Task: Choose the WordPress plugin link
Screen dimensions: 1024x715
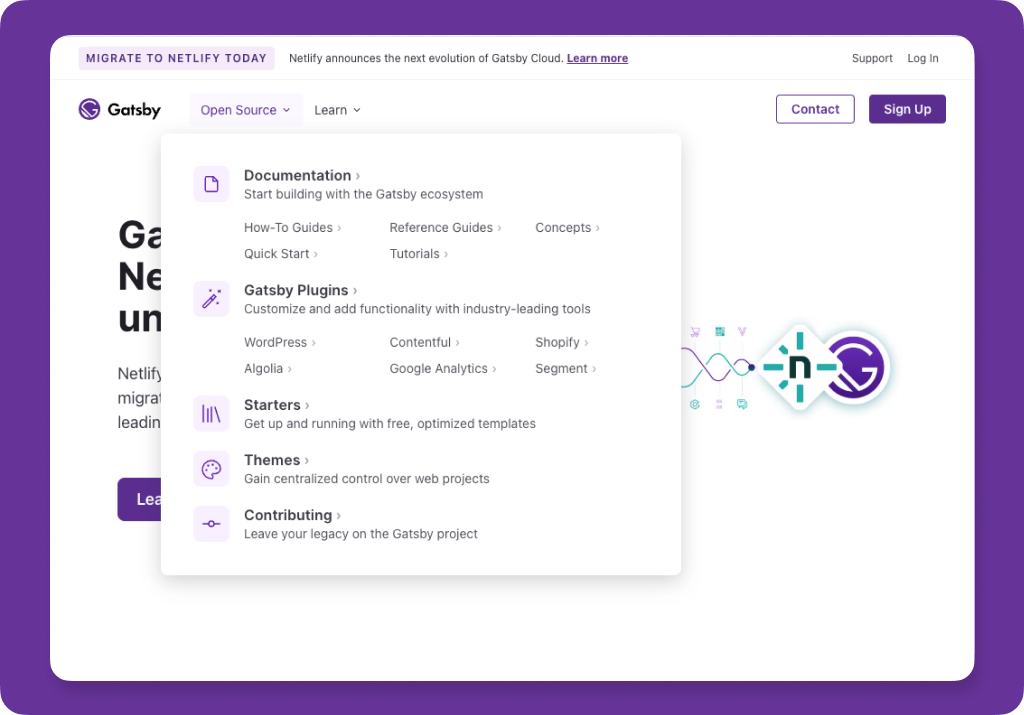Action: (280, 342)
